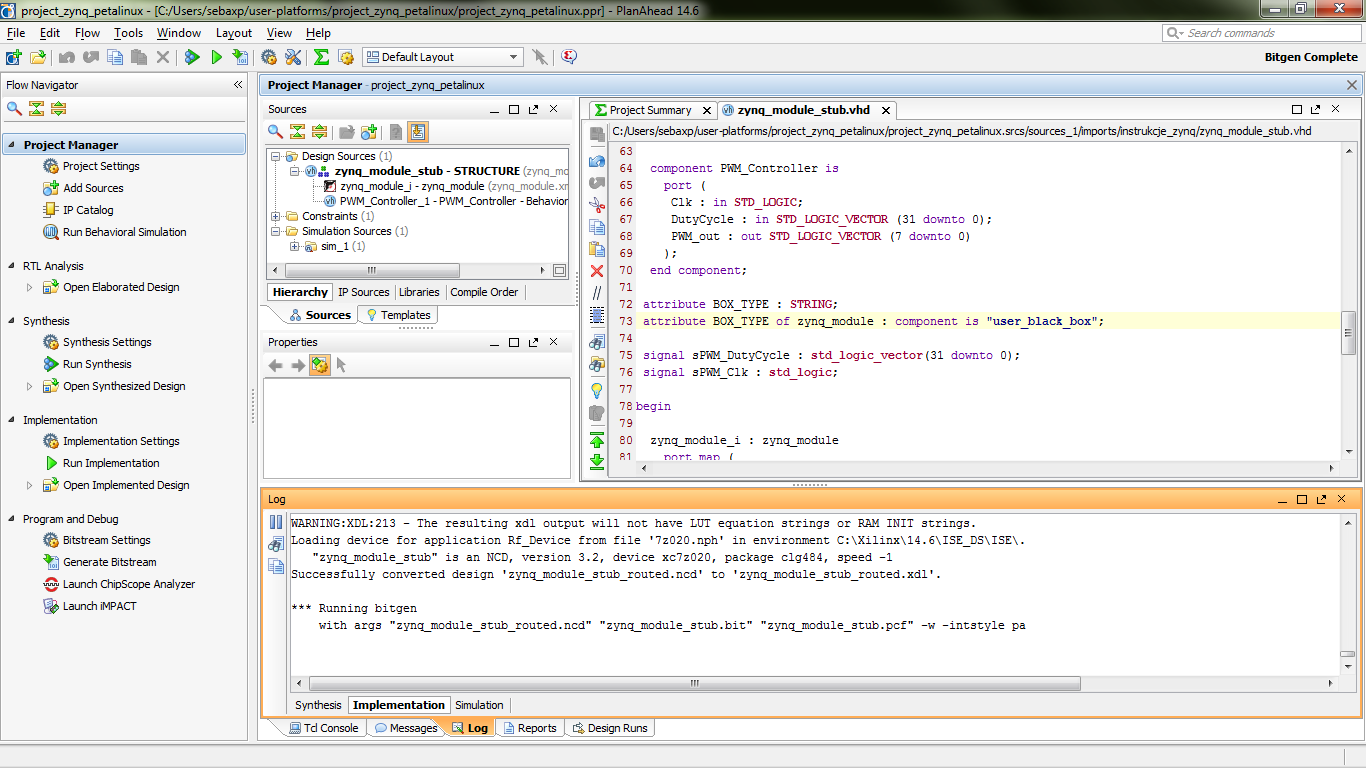Expand the Constraints tree node

click(276, 217)
